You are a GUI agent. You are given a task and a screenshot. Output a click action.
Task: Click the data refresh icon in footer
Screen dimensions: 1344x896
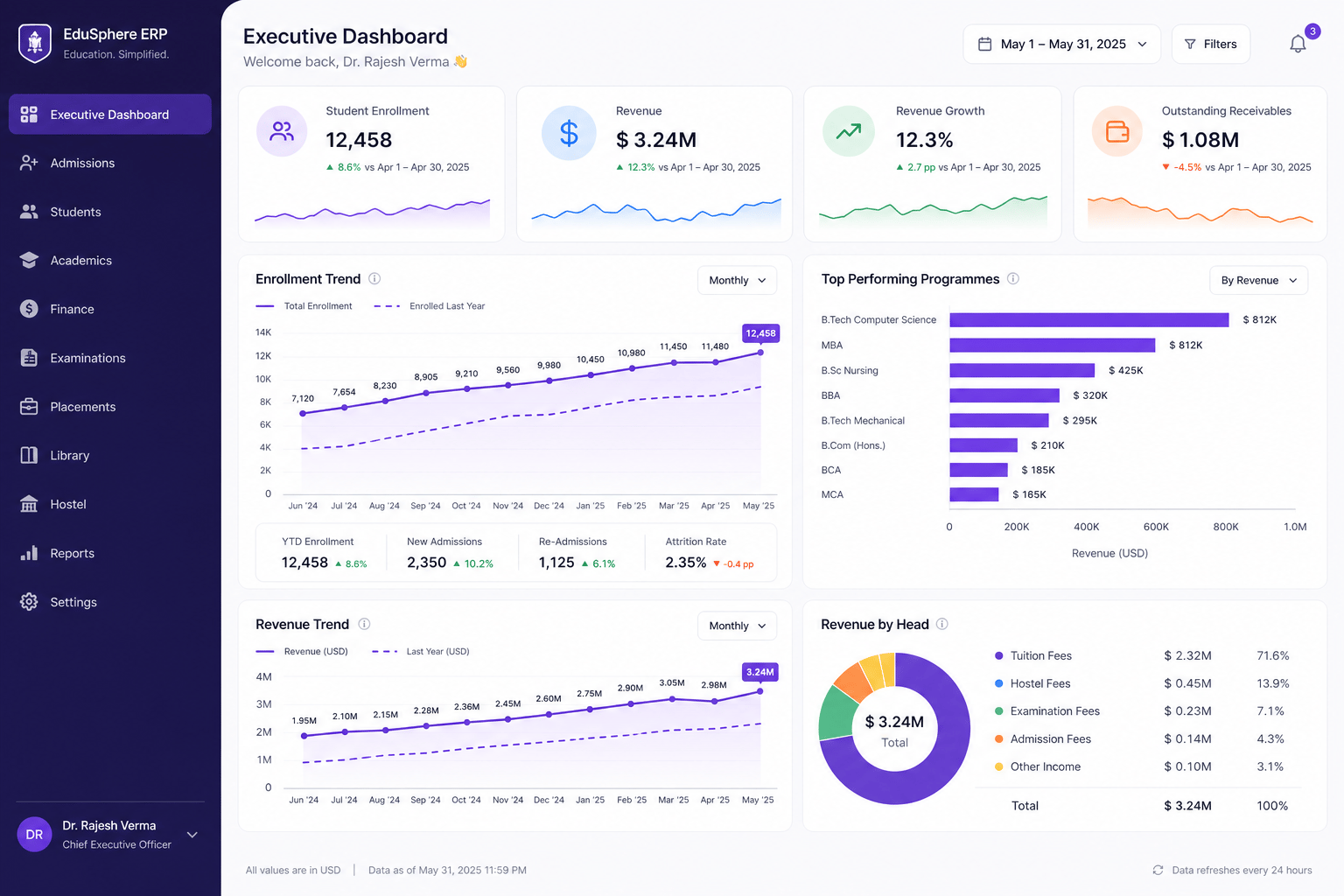[1158, 870]
